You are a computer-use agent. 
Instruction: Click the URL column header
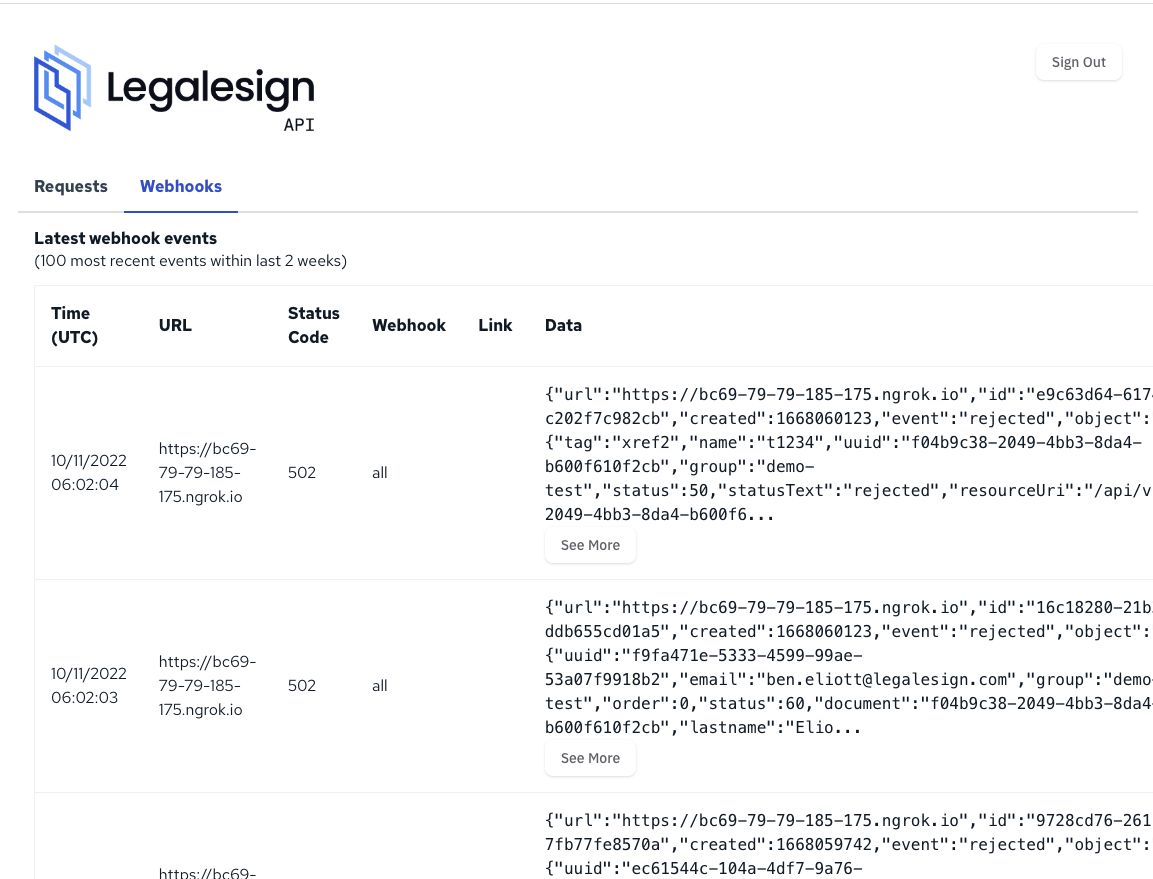(175, 325)
